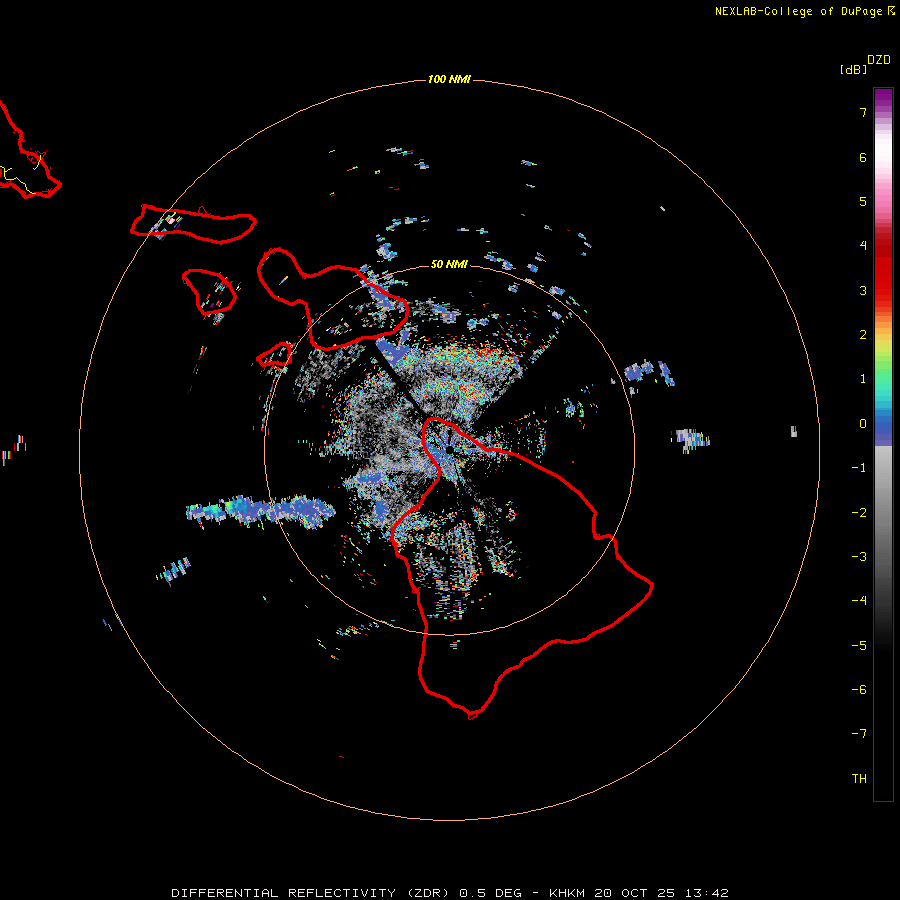Click the long blue echo band west of the radar

click(261, 510)
